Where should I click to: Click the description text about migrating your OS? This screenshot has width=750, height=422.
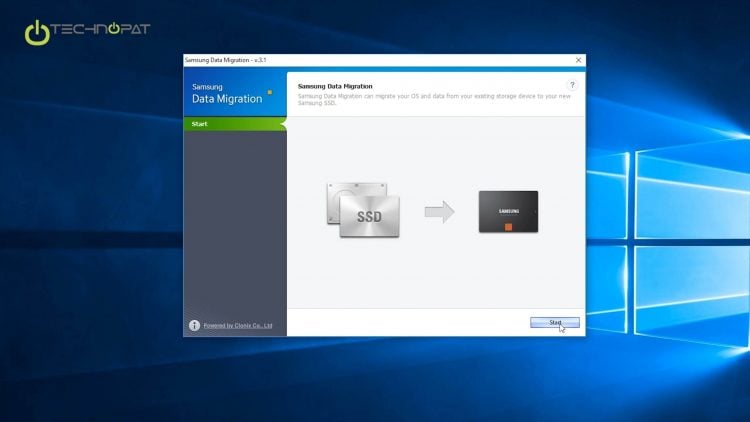(x=434, y=100)
